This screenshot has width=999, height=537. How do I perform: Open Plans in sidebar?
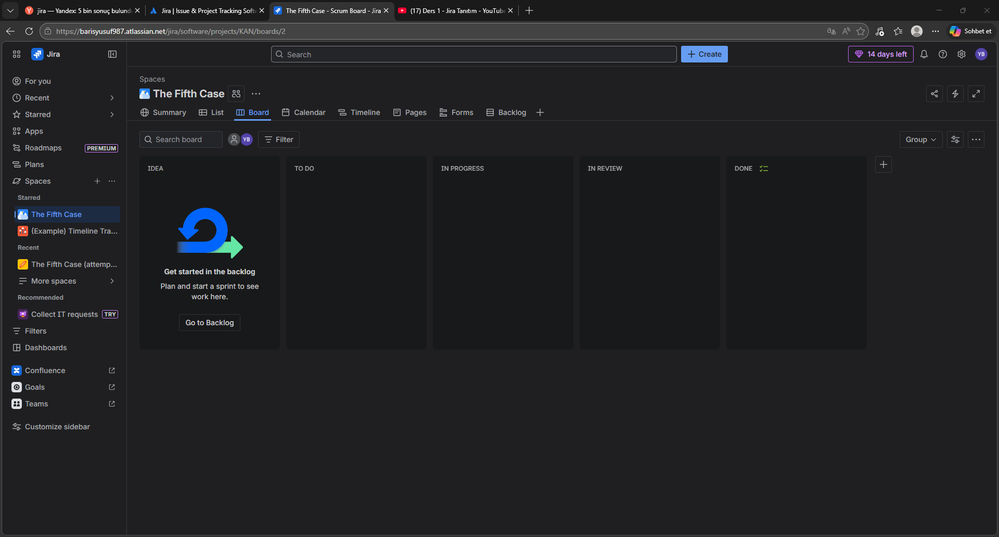click(64, 164)
